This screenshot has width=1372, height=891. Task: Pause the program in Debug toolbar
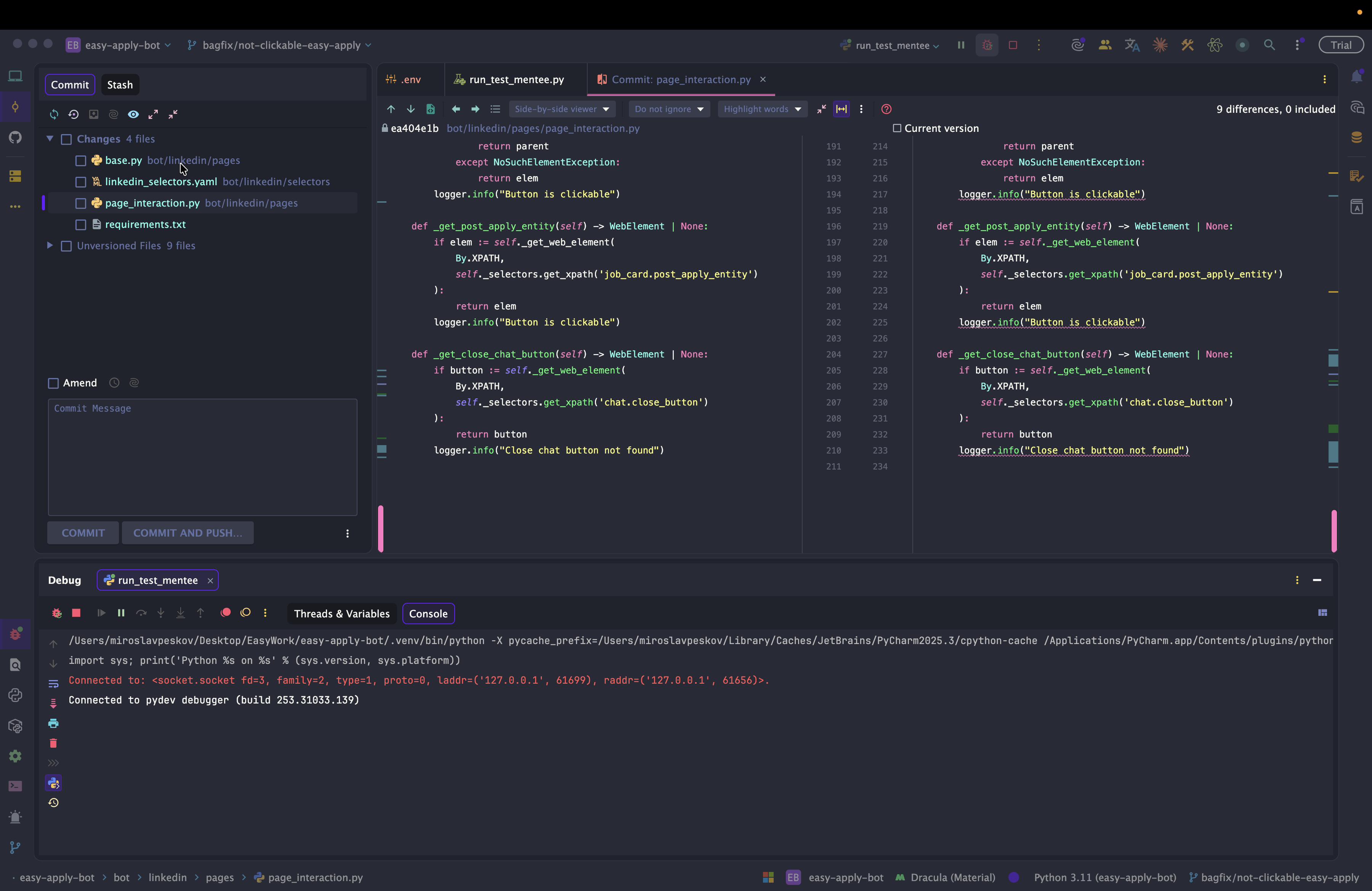(121, 613)
